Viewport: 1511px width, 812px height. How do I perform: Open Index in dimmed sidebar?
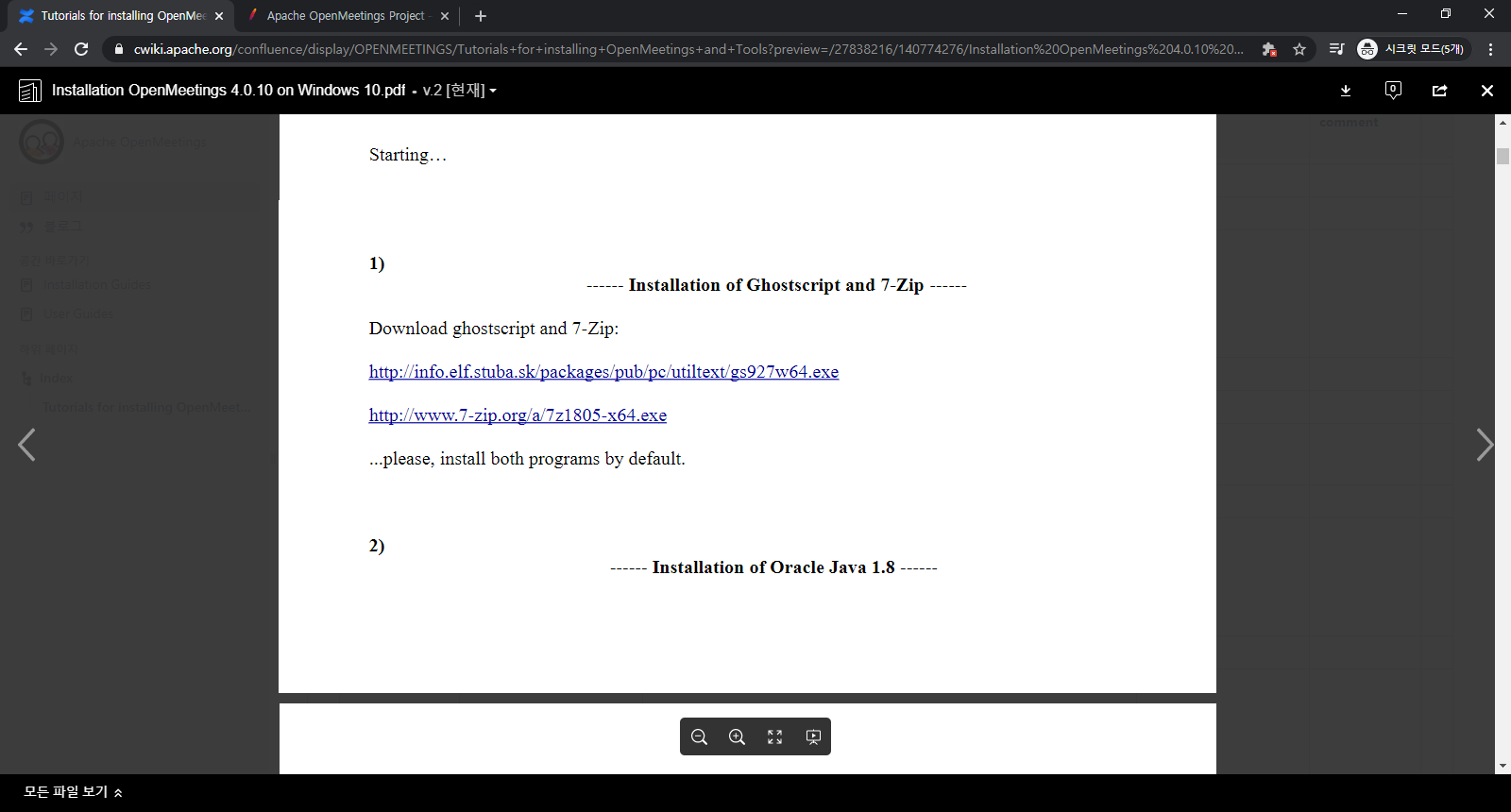point(56,378)
